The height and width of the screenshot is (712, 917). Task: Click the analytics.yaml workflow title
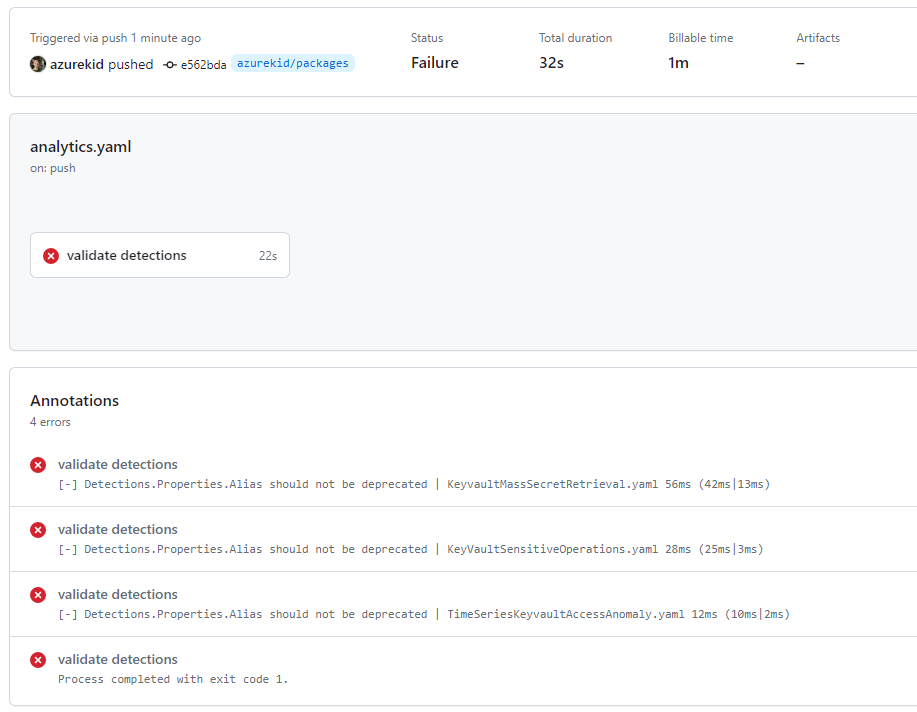point(79,146)
